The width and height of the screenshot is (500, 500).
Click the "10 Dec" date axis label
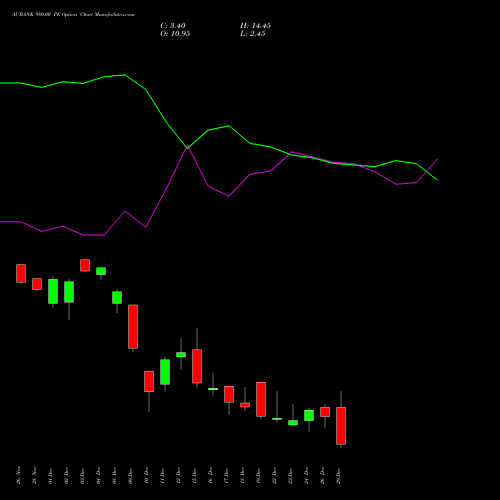point(147,476)
